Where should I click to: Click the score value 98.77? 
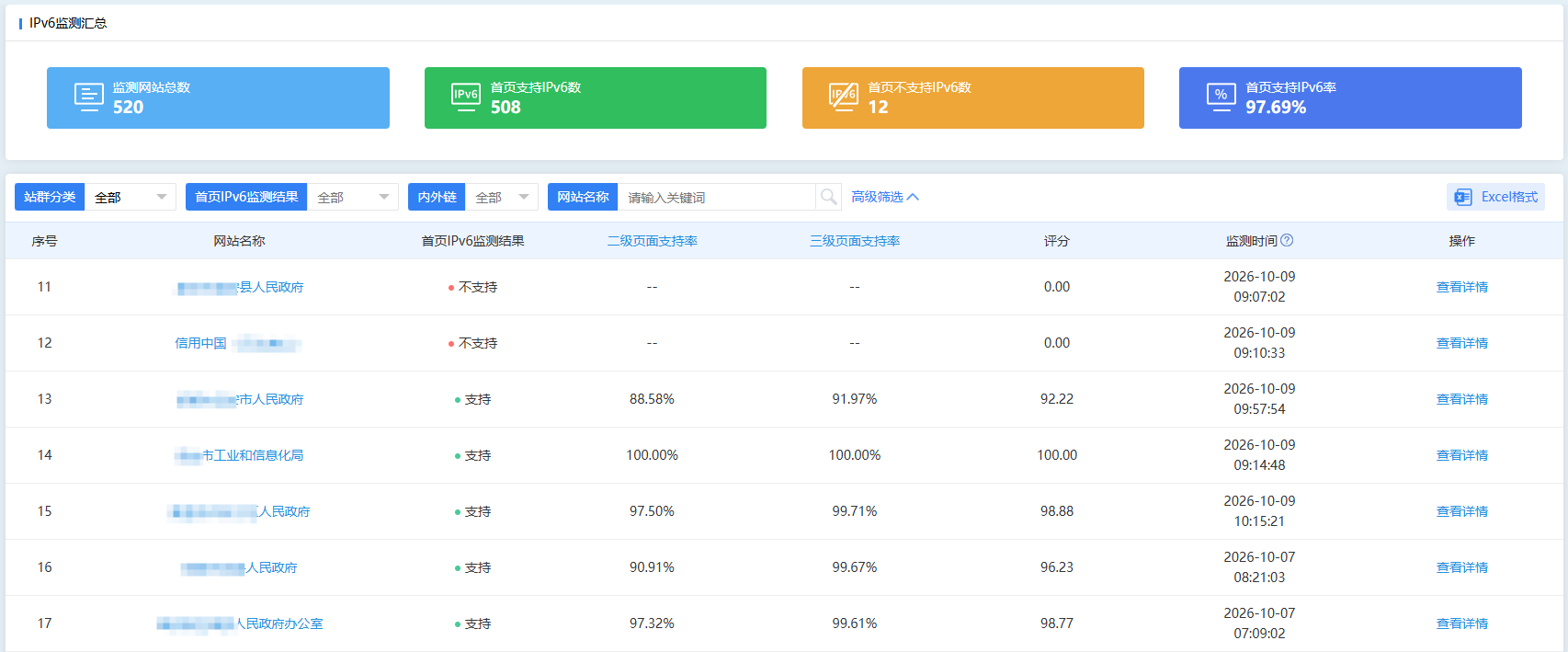pyautogui.click(x=1057, y=623)
